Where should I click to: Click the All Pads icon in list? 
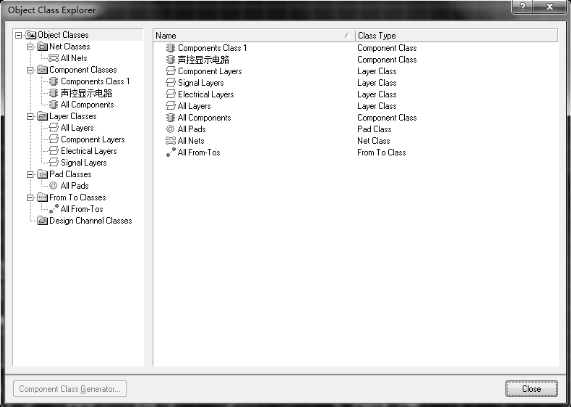(x=170, y=129)
